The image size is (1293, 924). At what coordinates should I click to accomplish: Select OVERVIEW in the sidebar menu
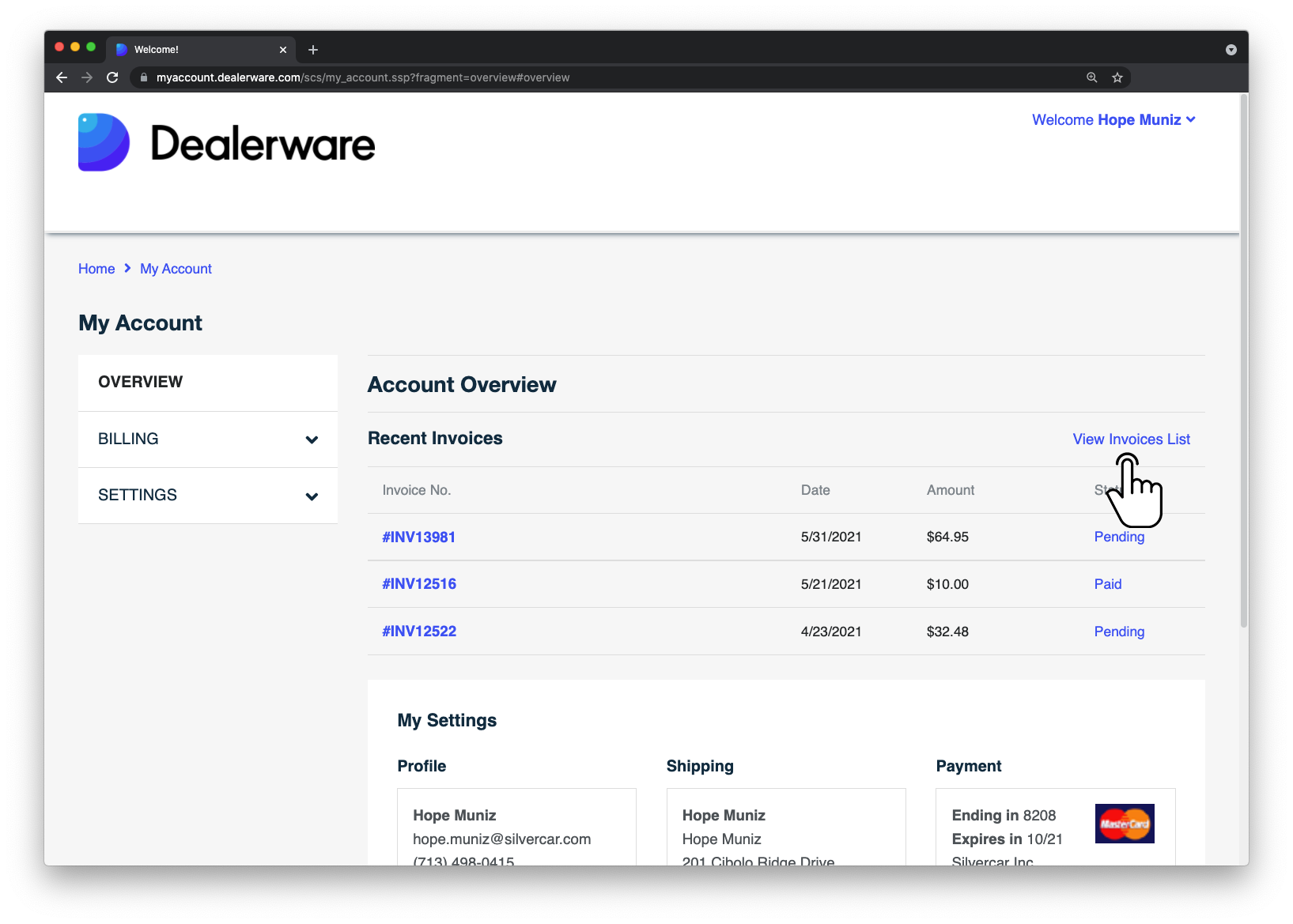[x=141, y=382]
